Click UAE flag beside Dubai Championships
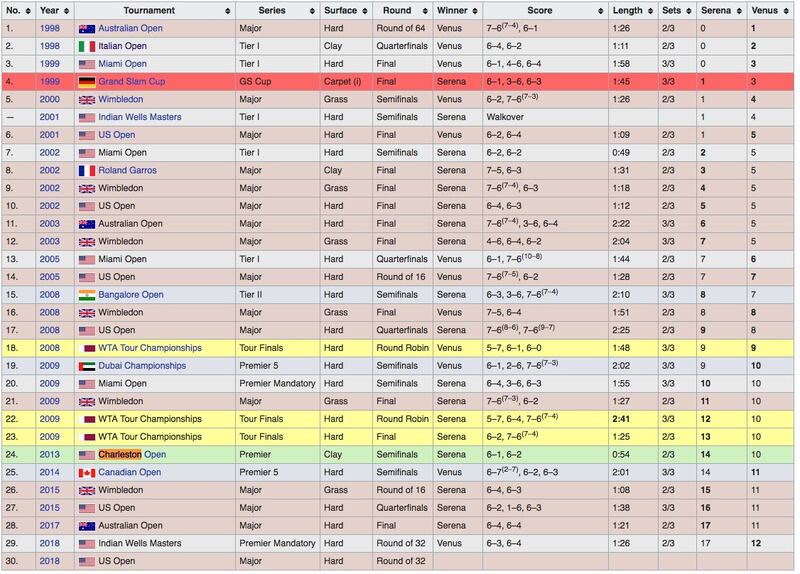Viewport: 800px width, 574px height. (x=87, y=366)
